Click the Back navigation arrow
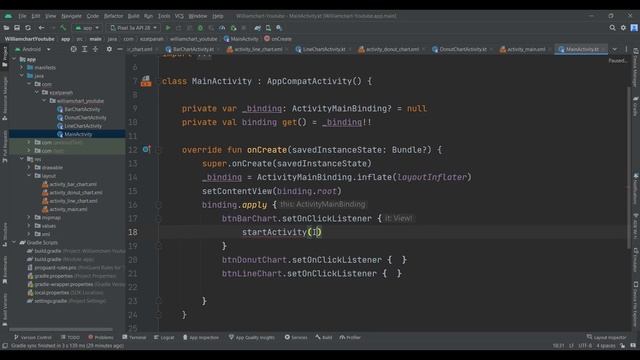The width and height of the screenshot is (640, 360). [41, 28]
